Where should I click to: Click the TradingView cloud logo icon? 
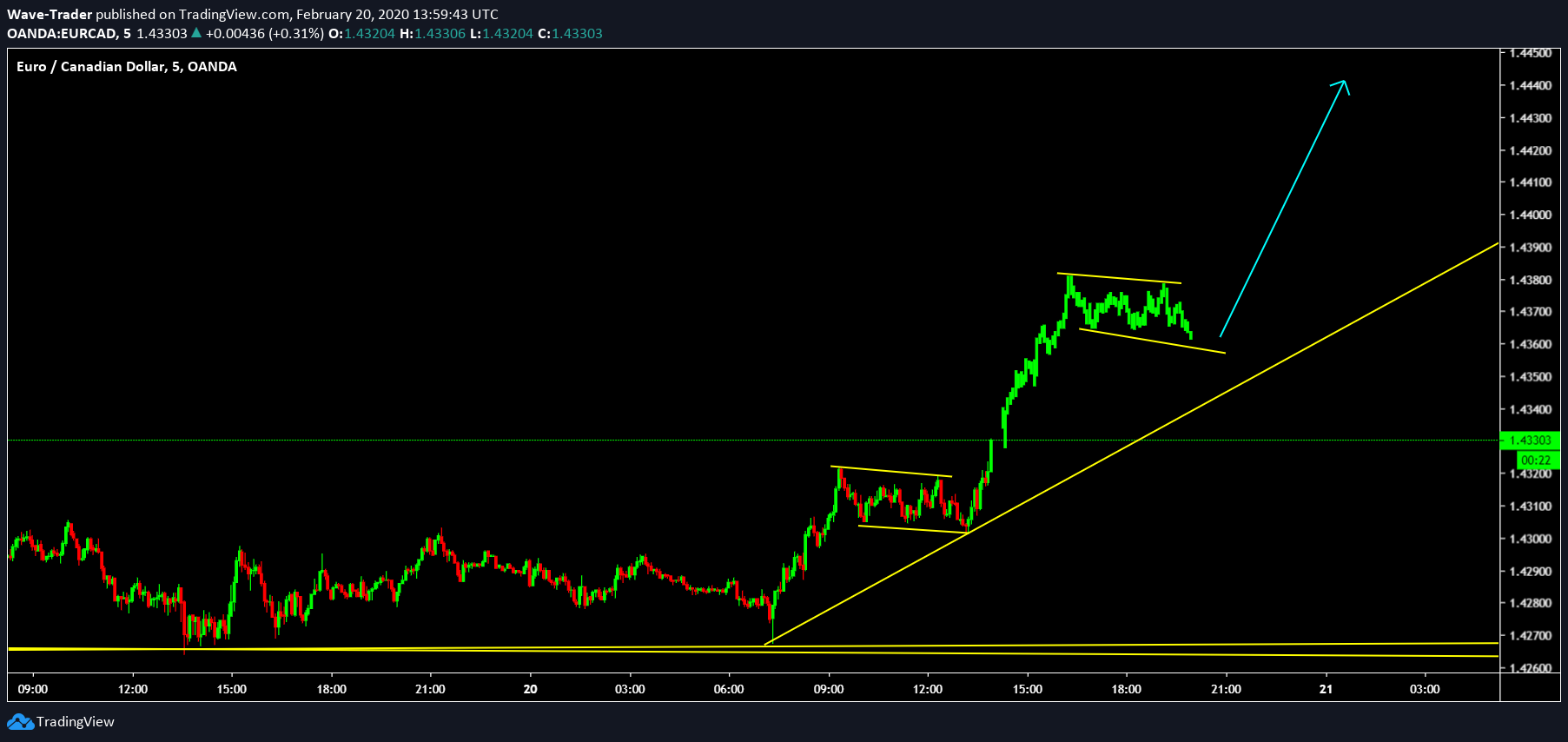[21, 722]
